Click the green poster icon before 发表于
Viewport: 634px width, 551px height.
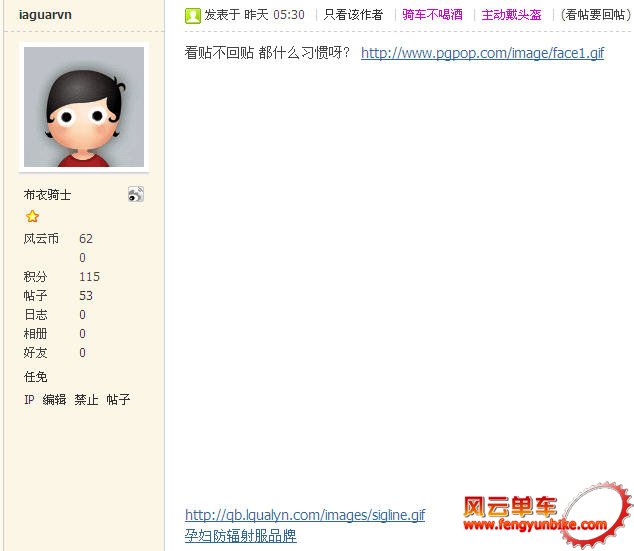coord(193,15)
